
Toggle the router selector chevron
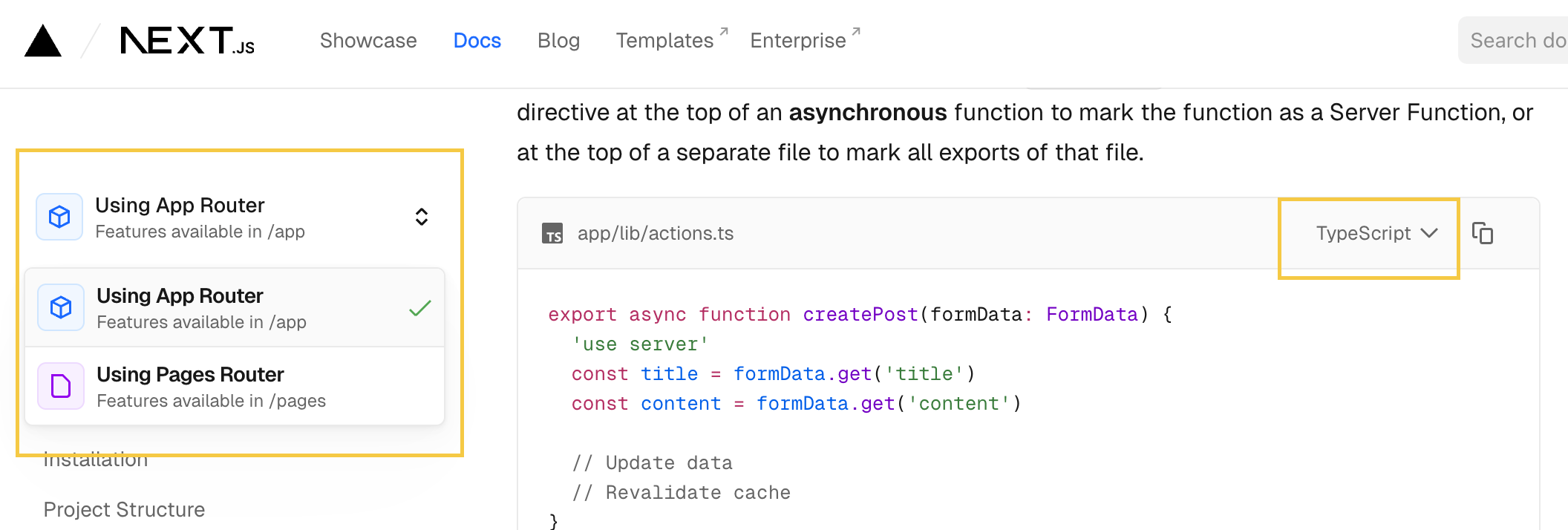[421, 216]
